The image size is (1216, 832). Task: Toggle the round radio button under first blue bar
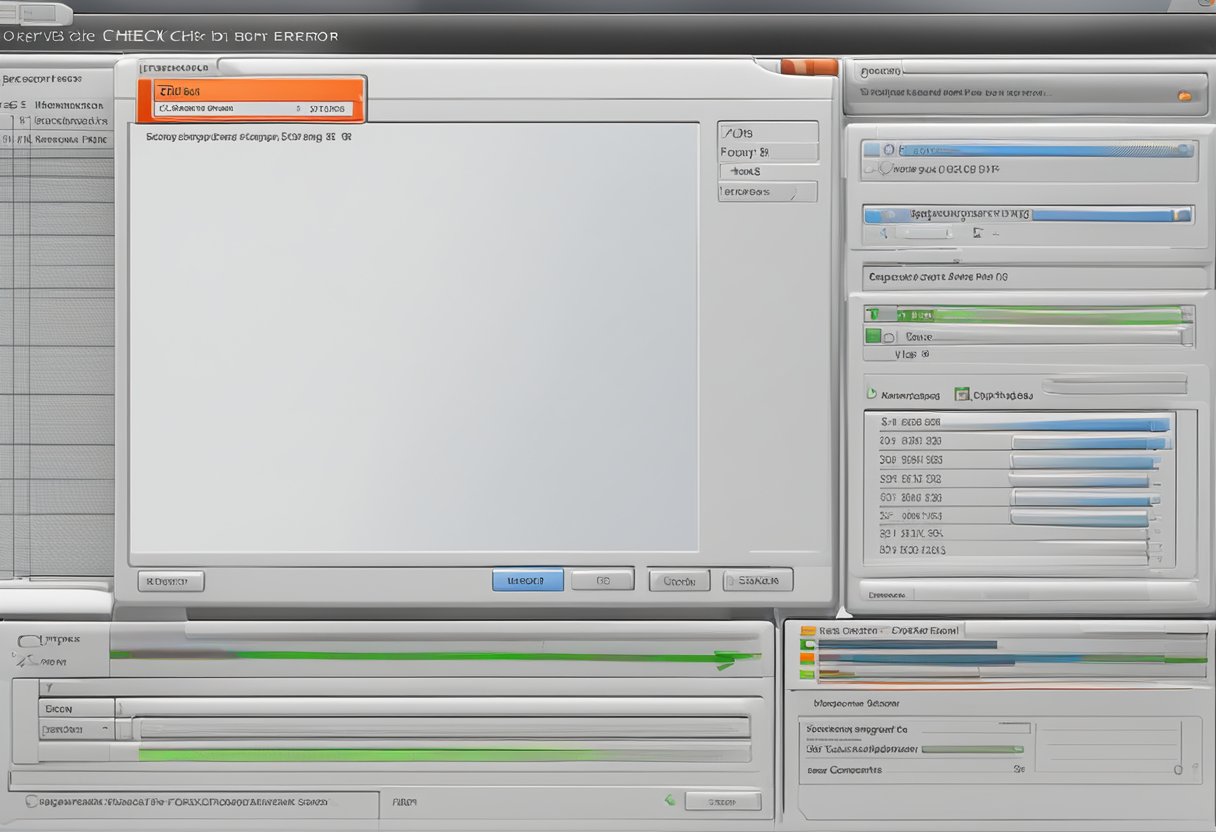coord(885,169)
